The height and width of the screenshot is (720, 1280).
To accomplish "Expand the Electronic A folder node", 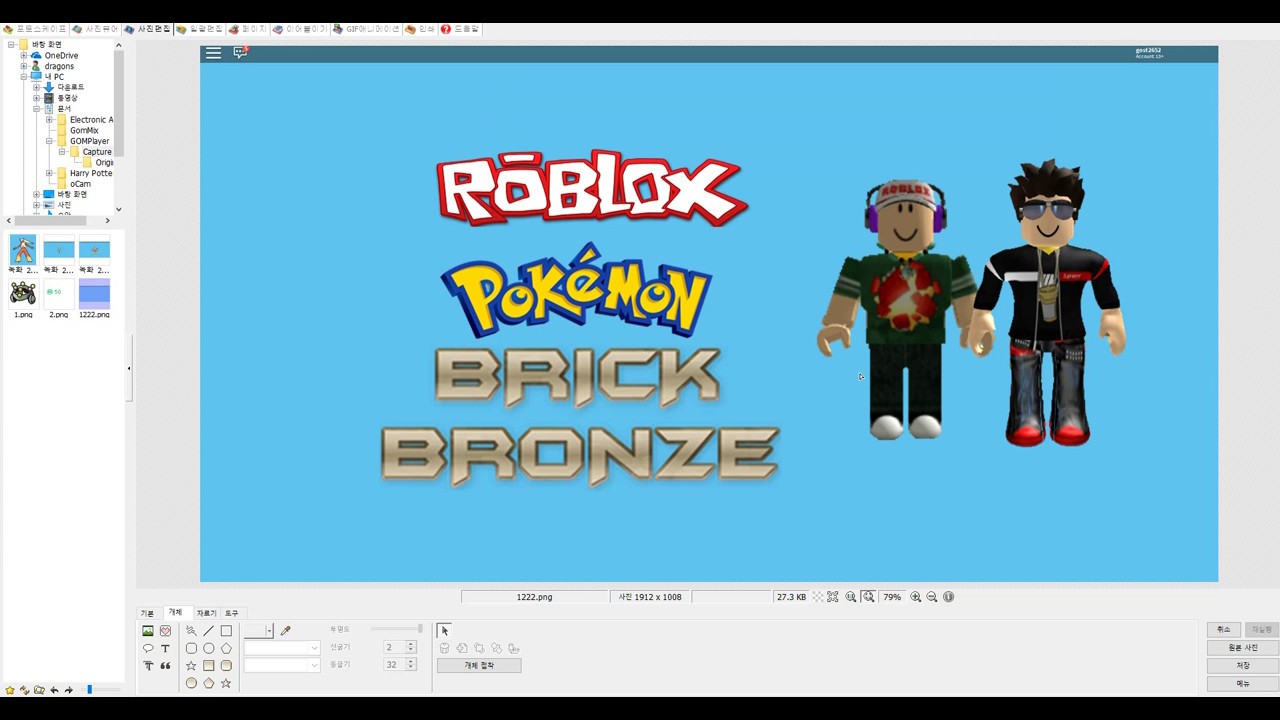I will coord(49,120).
